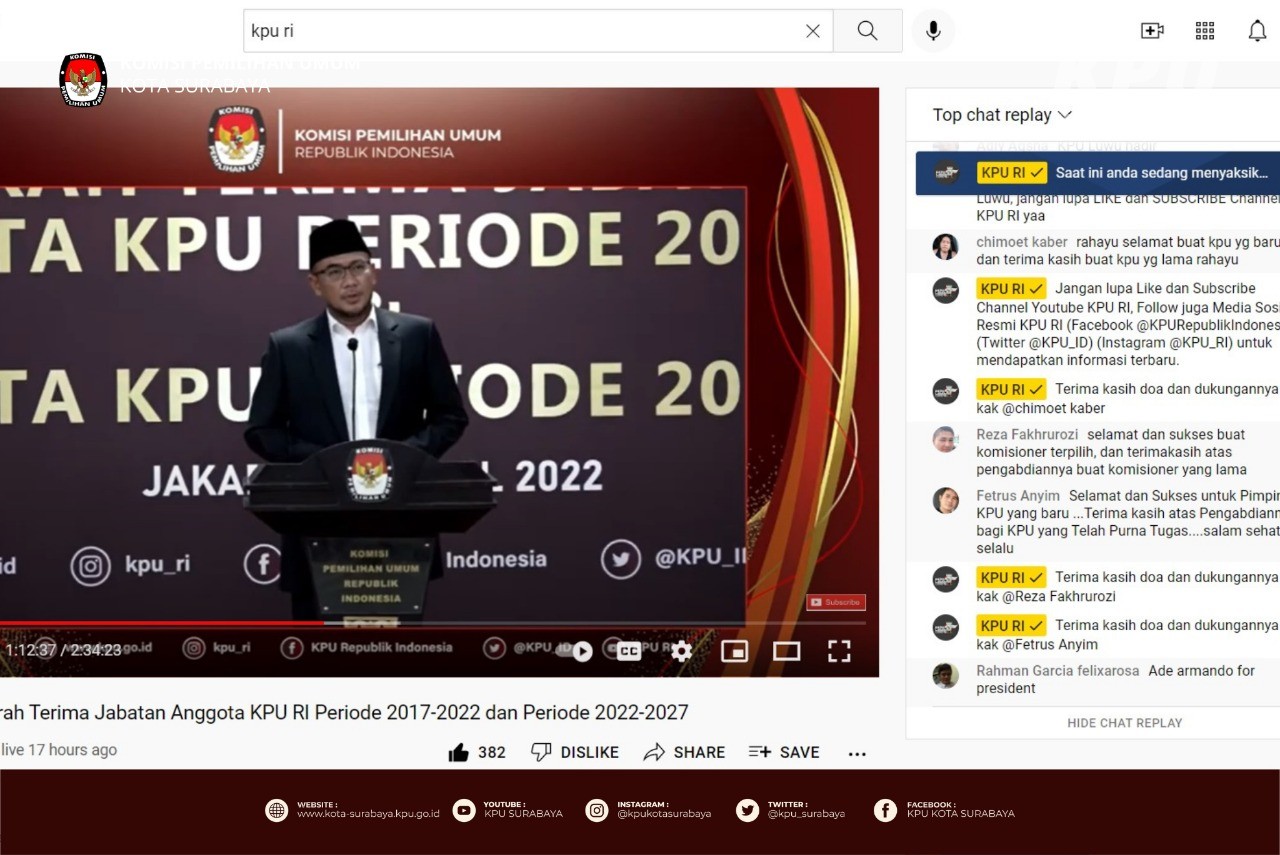Click the search field containing 'kpu ri'

[x=520, y=31]
